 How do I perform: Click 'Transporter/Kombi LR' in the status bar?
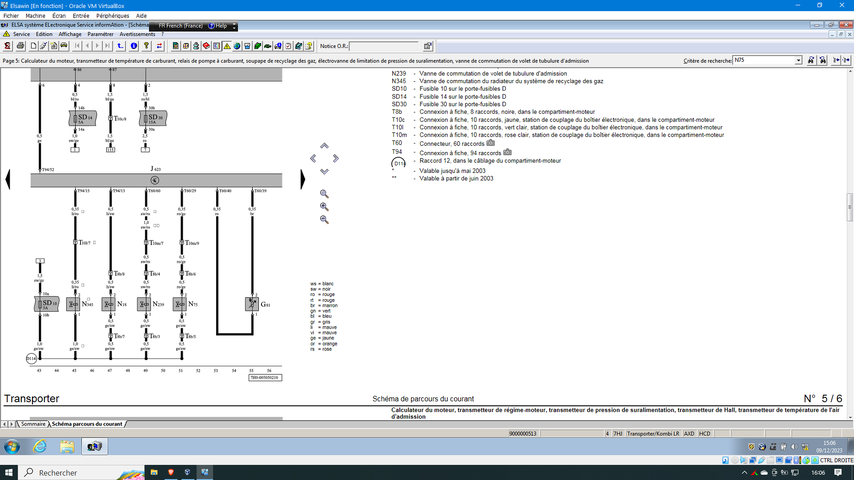click(x=653, y=434)
